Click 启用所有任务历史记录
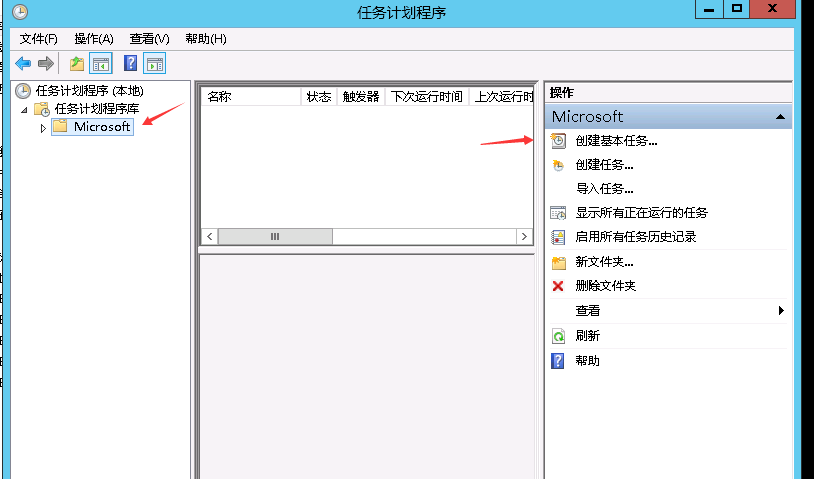 coord(635,237)
